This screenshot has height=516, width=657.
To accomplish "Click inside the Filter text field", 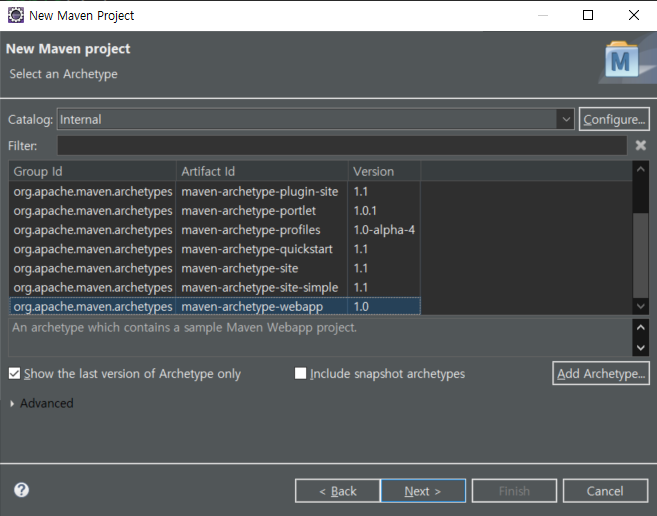I will pyautogui.click(x=342, y=145).
